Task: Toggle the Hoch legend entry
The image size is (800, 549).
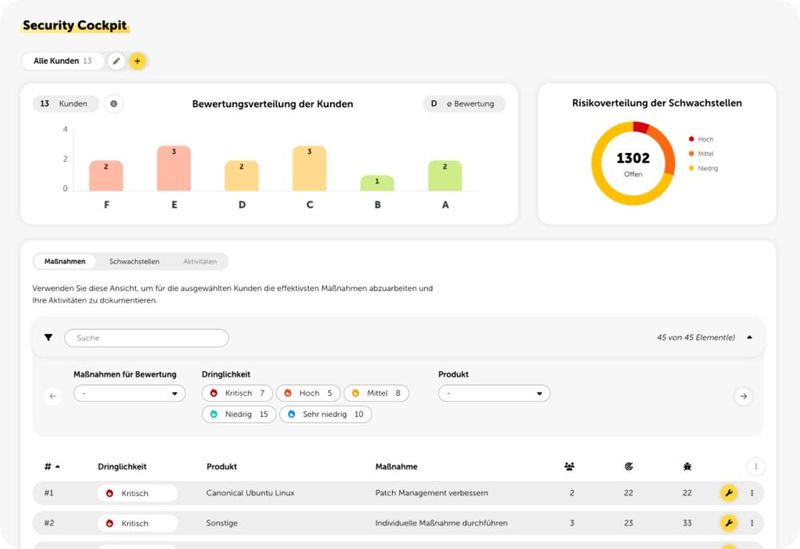Action: click(701, 139)
